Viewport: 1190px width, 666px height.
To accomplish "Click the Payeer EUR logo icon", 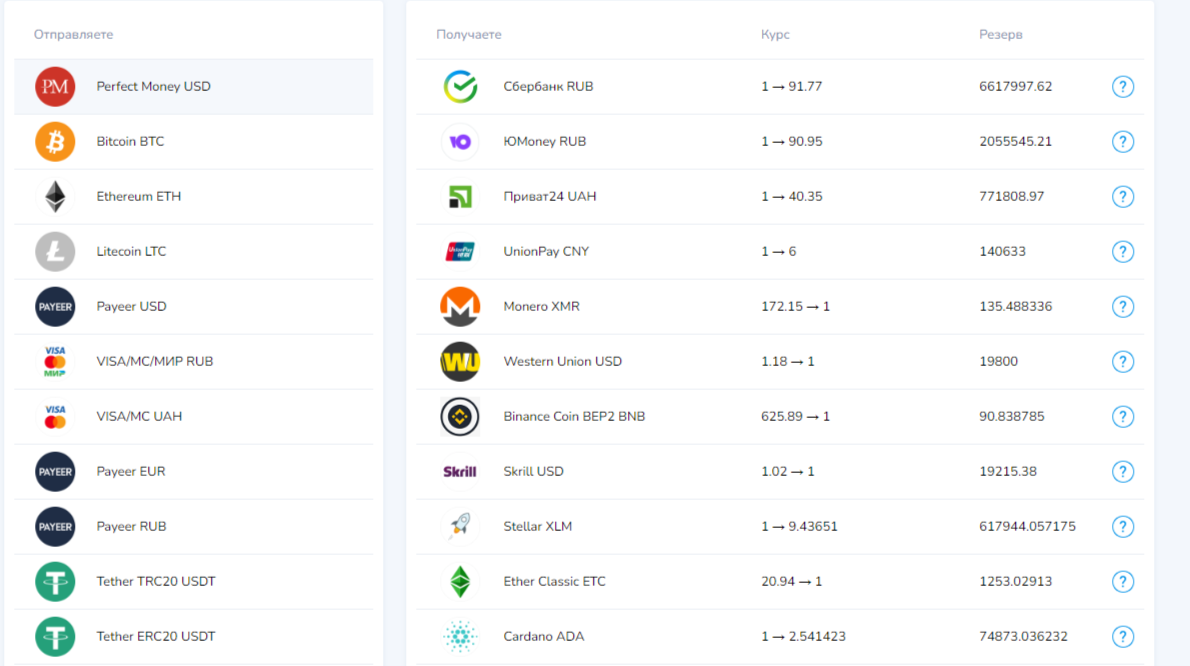I will [55, 472].
